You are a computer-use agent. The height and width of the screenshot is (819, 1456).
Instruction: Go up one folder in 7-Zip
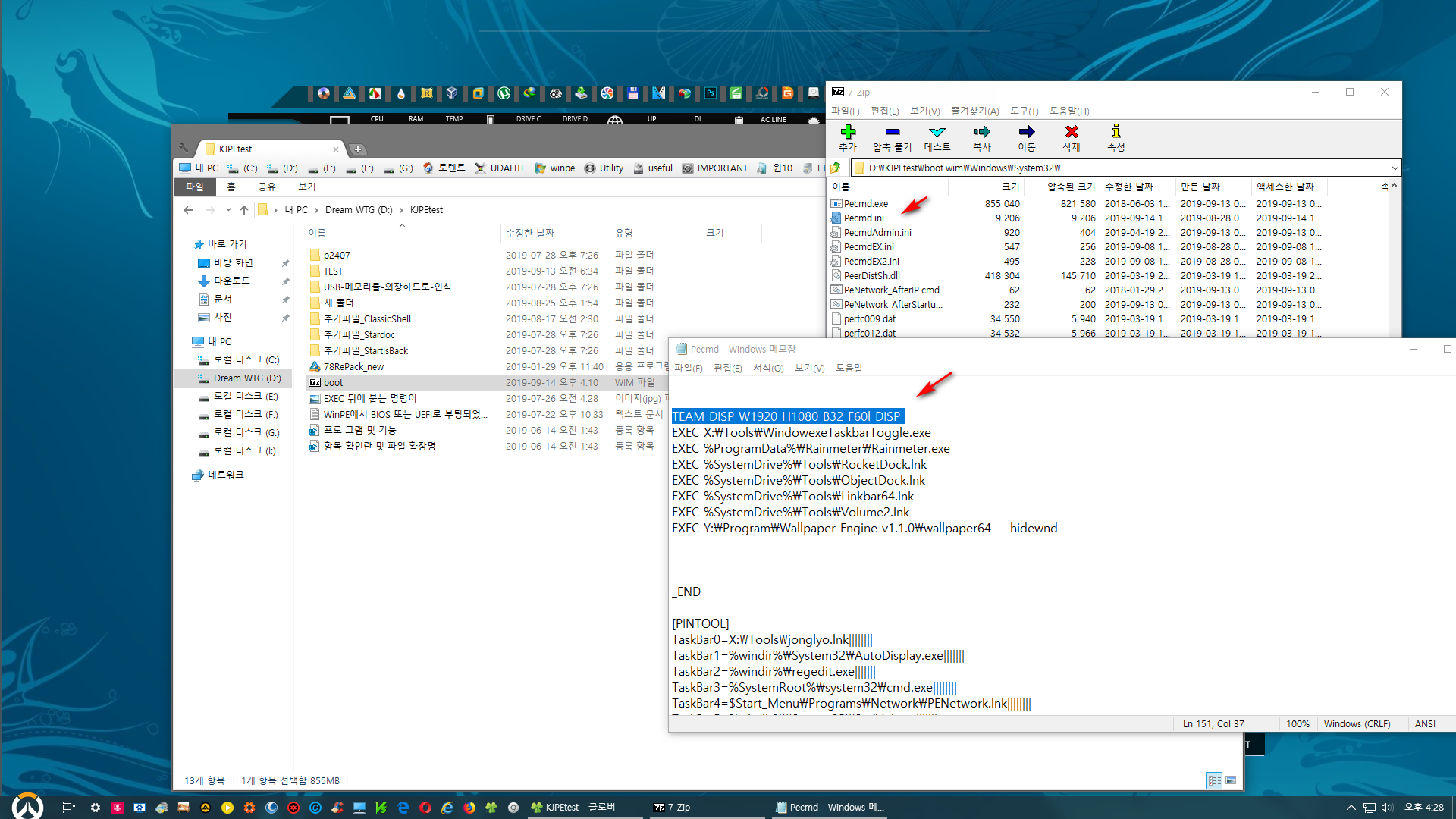click(x=836, y=168)
